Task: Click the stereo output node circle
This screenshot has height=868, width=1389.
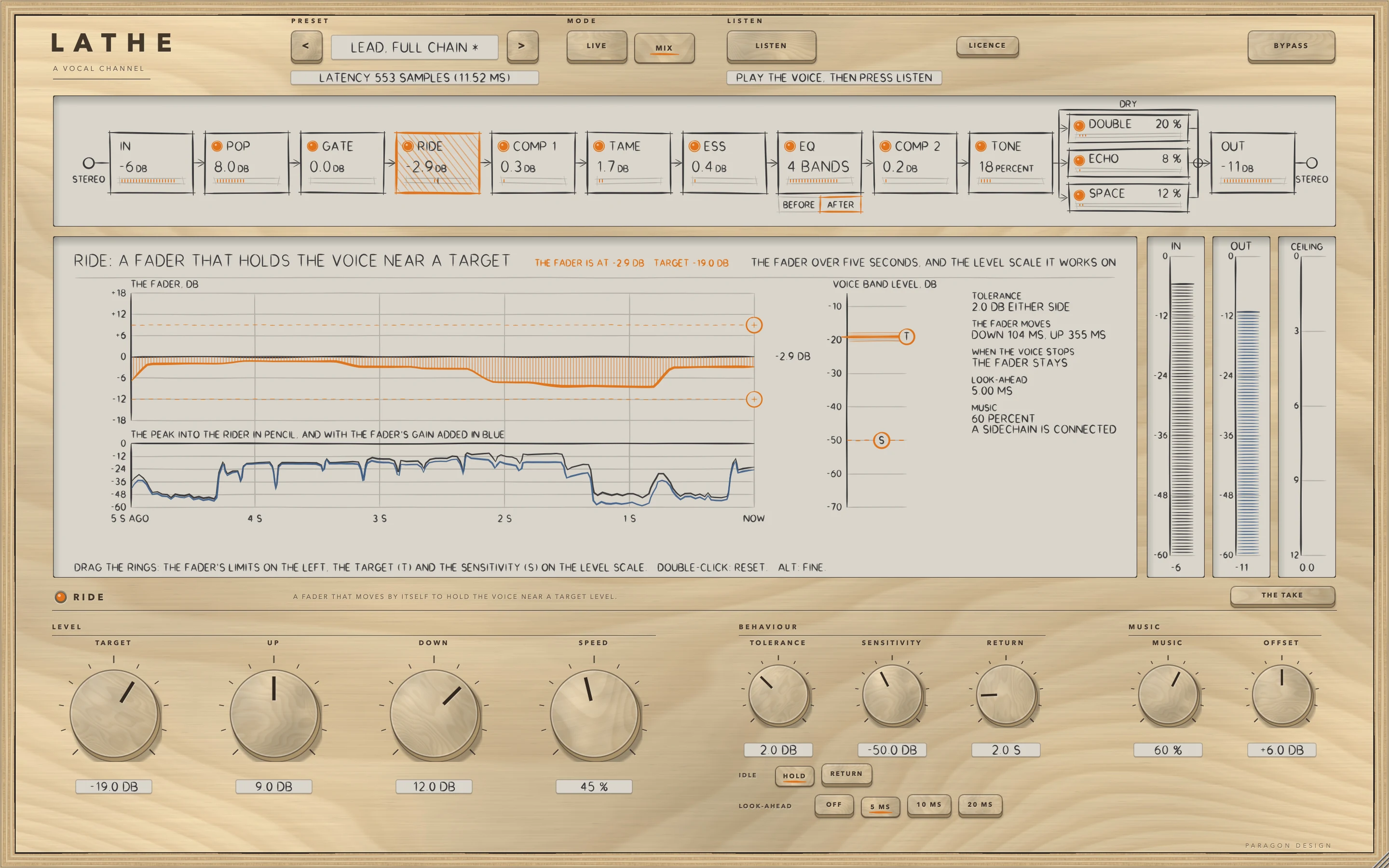Action: [x=1311, y=163]
